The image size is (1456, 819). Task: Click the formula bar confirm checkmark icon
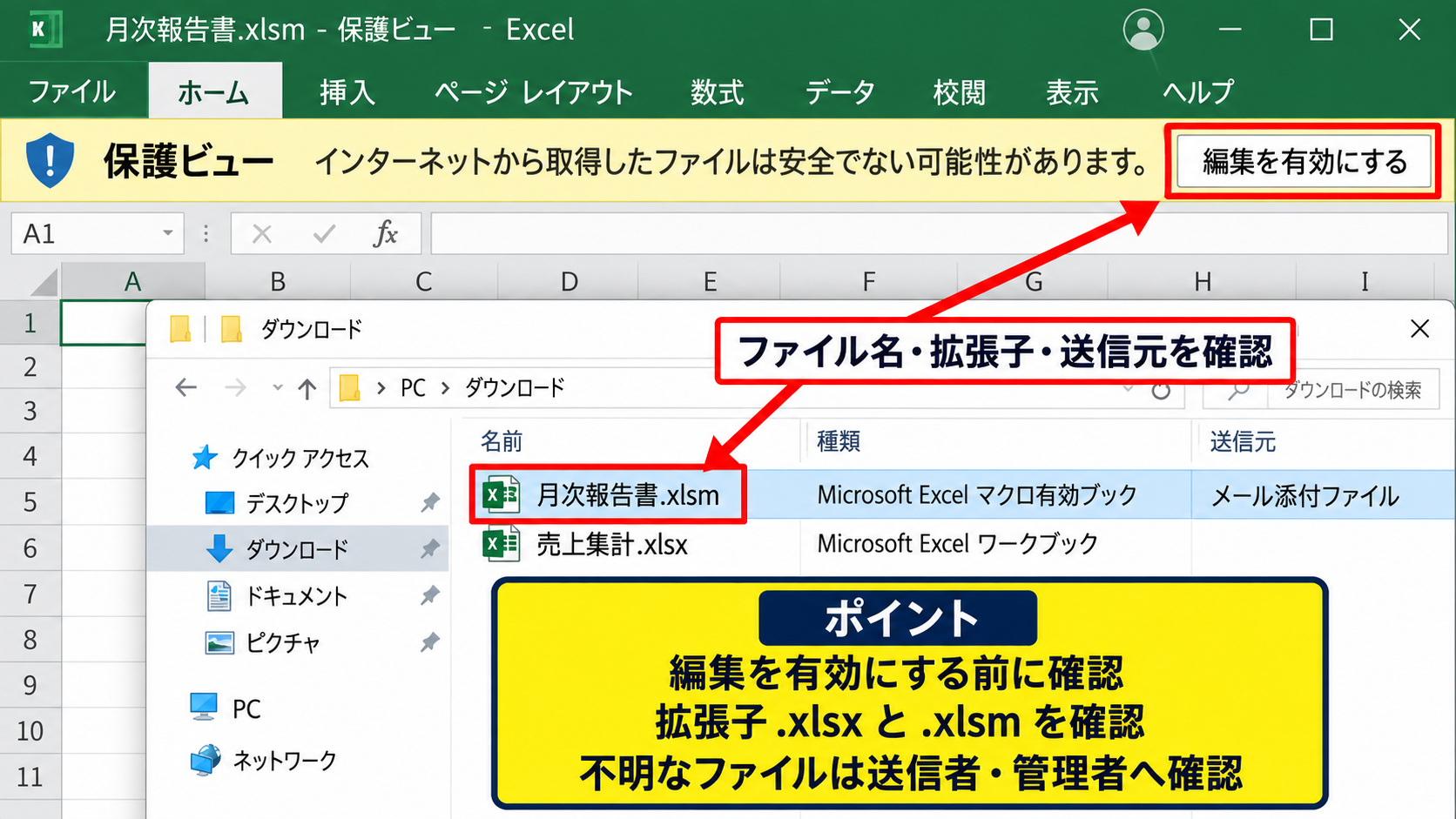pyautogui.click(x=324, y=233)
